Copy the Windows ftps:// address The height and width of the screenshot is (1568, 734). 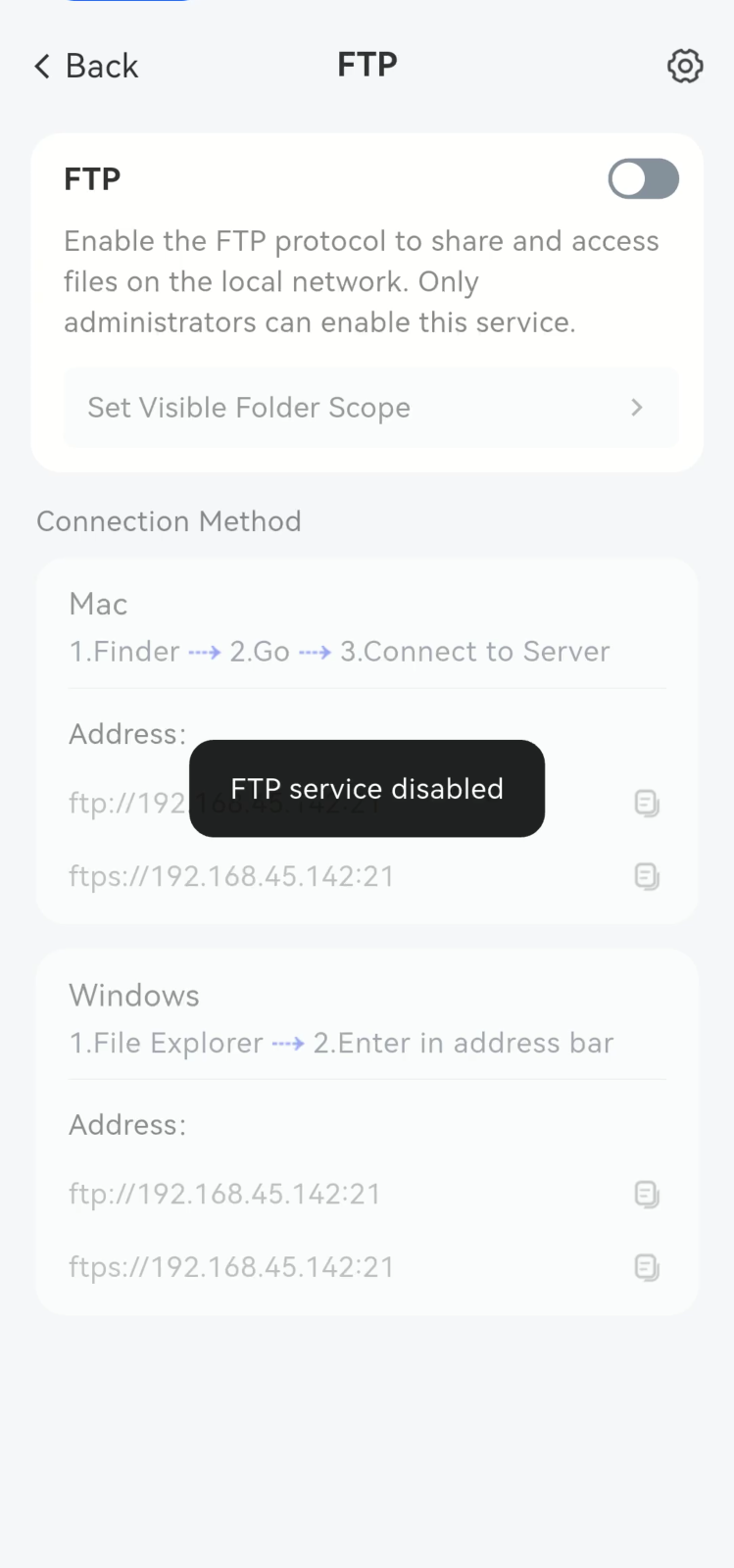647,1267
